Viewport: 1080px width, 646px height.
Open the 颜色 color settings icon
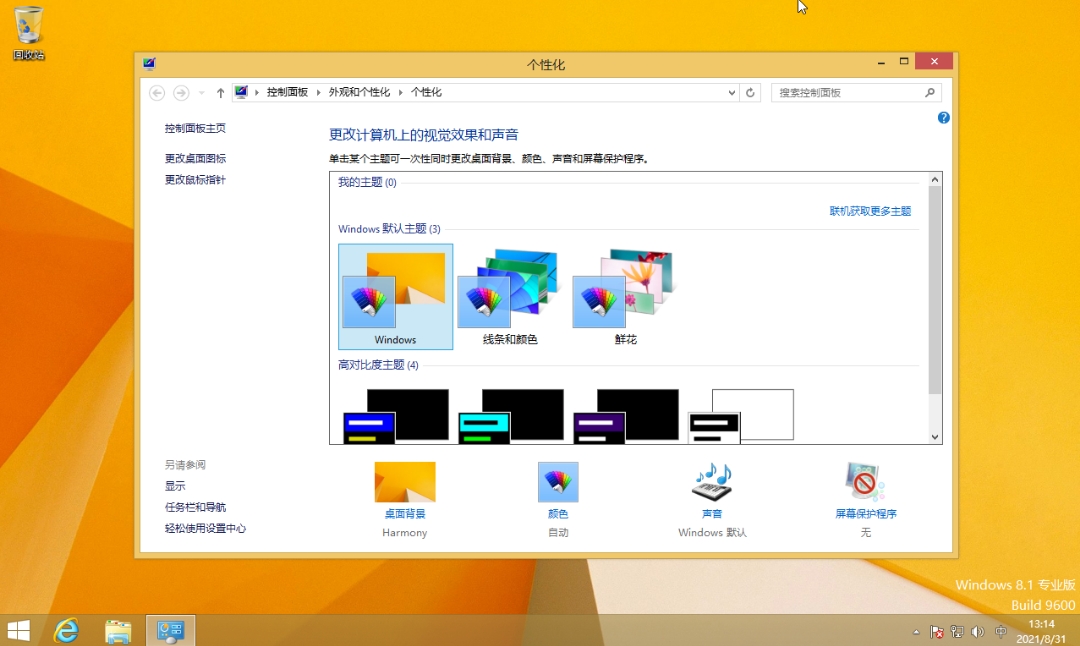coord(558,482)
